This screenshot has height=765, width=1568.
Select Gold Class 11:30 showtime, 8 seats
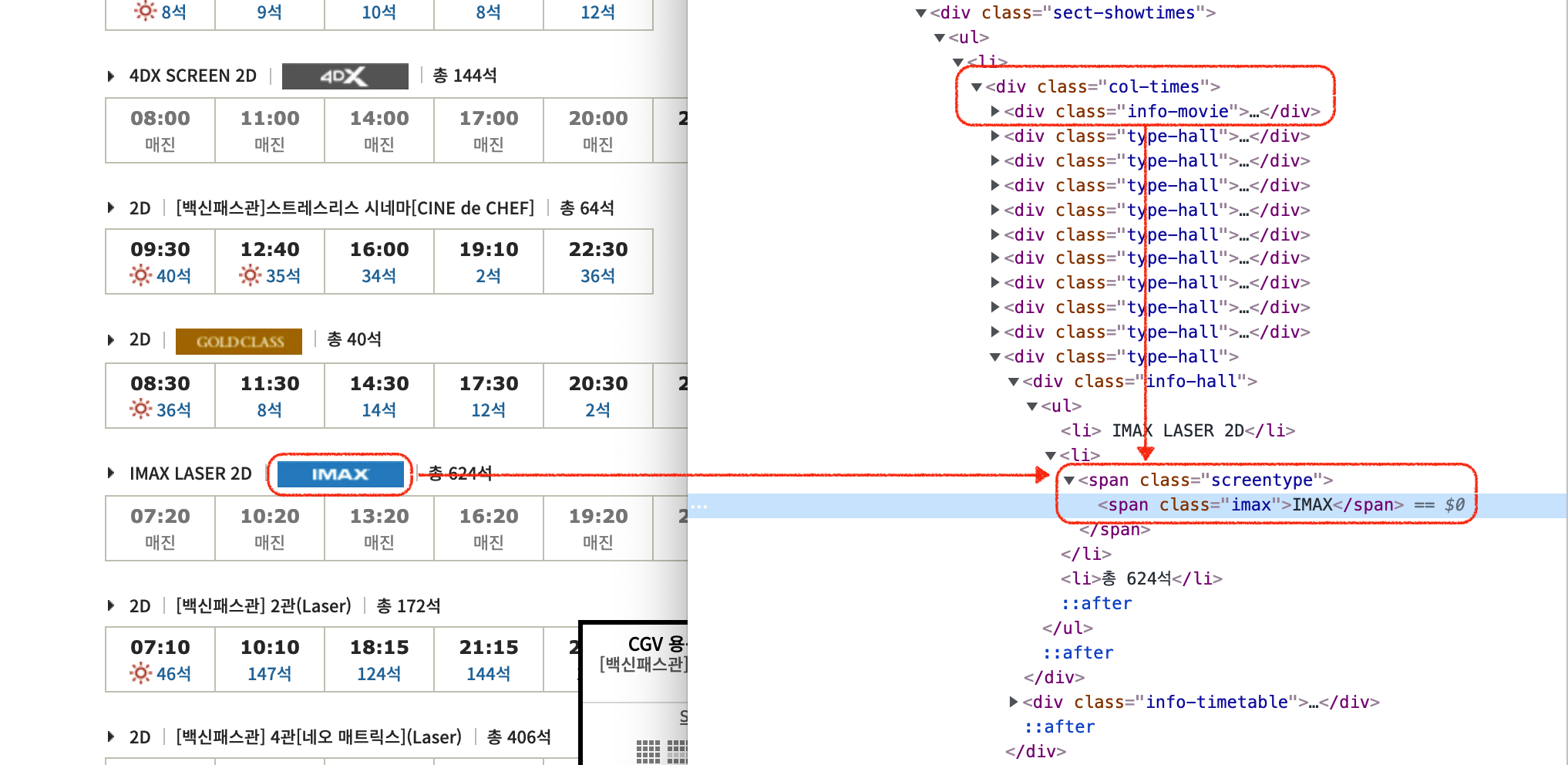[270, 396]
